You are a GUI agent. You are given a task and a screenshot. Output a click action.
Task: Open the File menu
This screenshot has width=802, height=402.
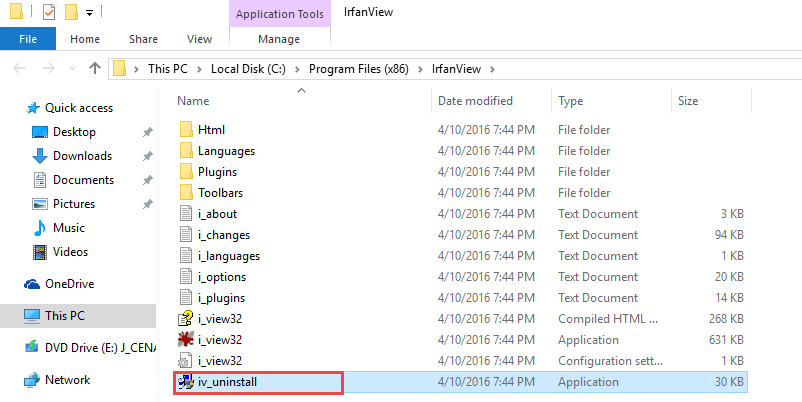tap(28, 39)
